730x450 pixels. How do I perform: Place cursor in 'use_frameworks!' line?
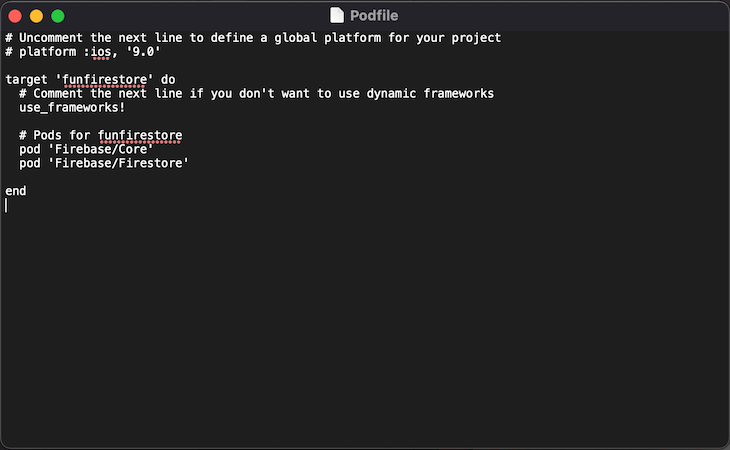(72, 107)
